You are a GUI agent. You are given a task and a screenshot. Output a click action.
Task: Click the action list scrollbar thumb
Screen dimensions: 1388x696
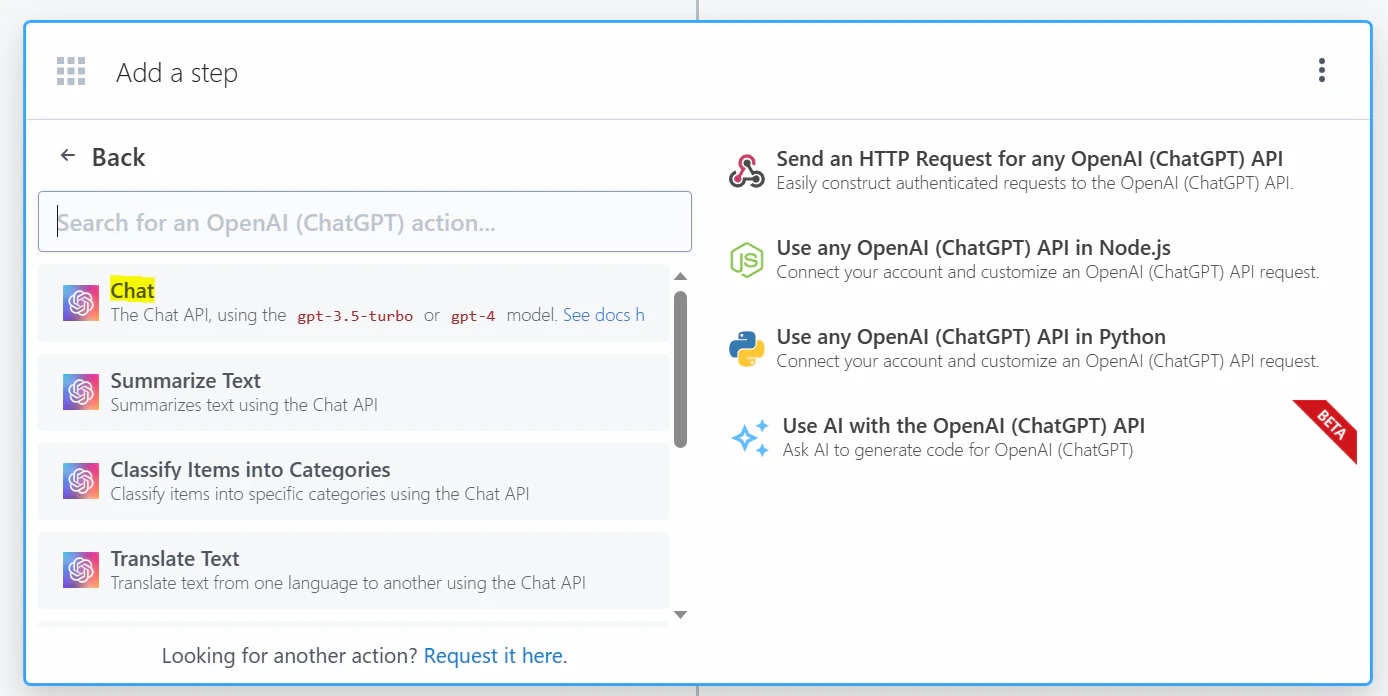680,369
